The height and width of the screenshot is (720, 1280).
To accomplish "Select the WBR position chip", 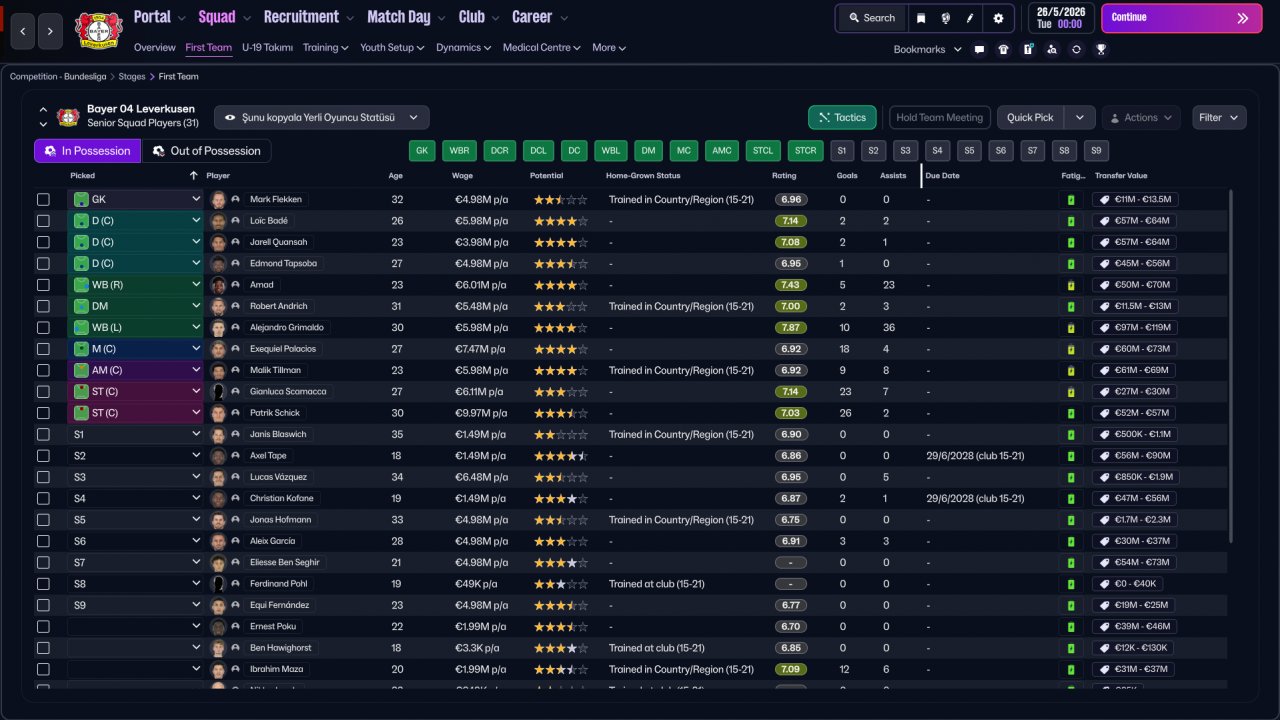I will click(459, 151).
